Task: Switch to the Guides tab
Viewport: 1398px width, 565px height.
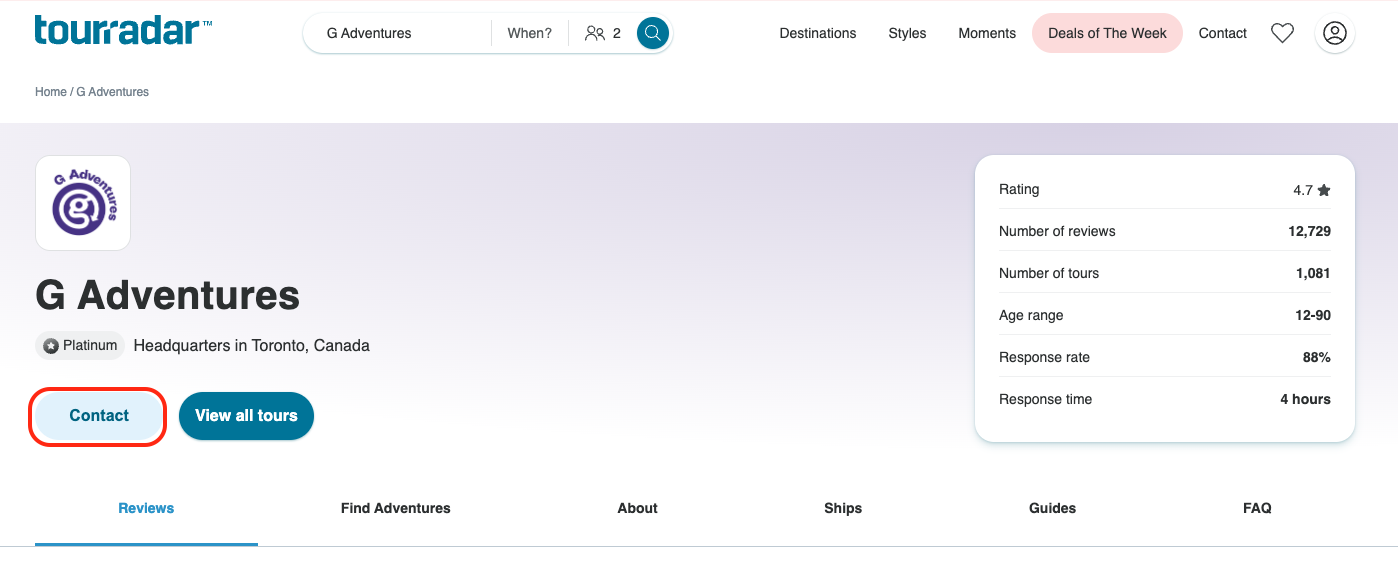Action: (x=1053, y=508)
